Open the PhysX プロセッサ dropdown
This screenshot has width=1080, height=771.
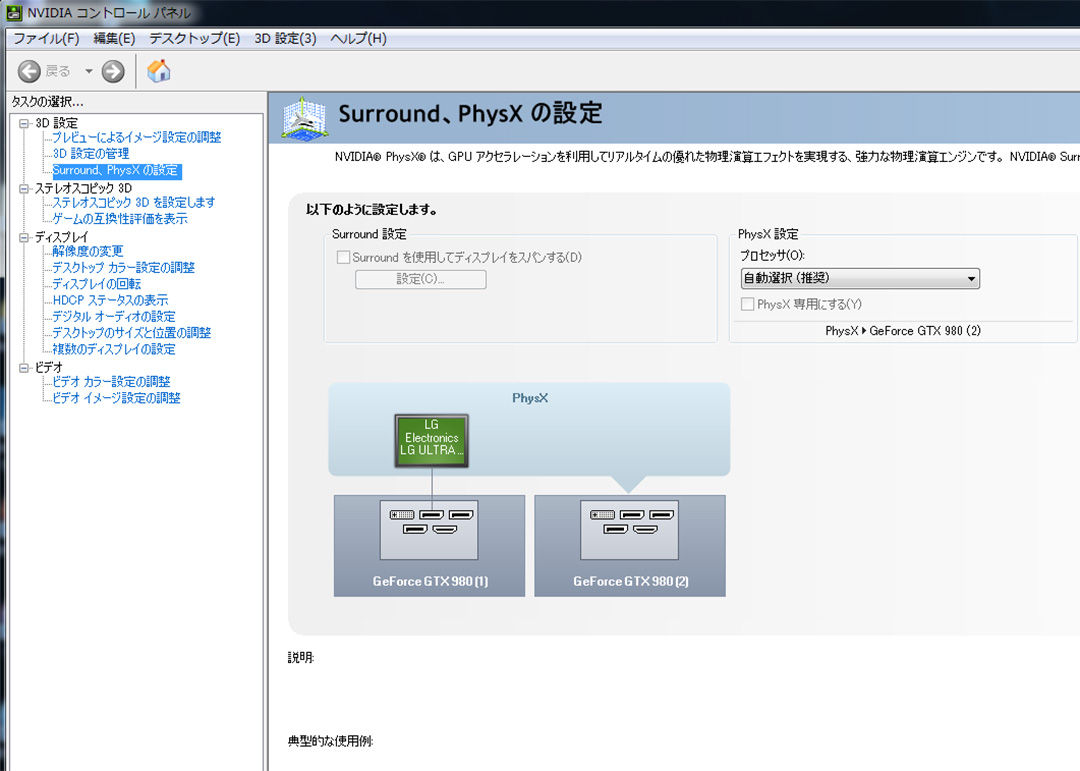click(860, 278)
